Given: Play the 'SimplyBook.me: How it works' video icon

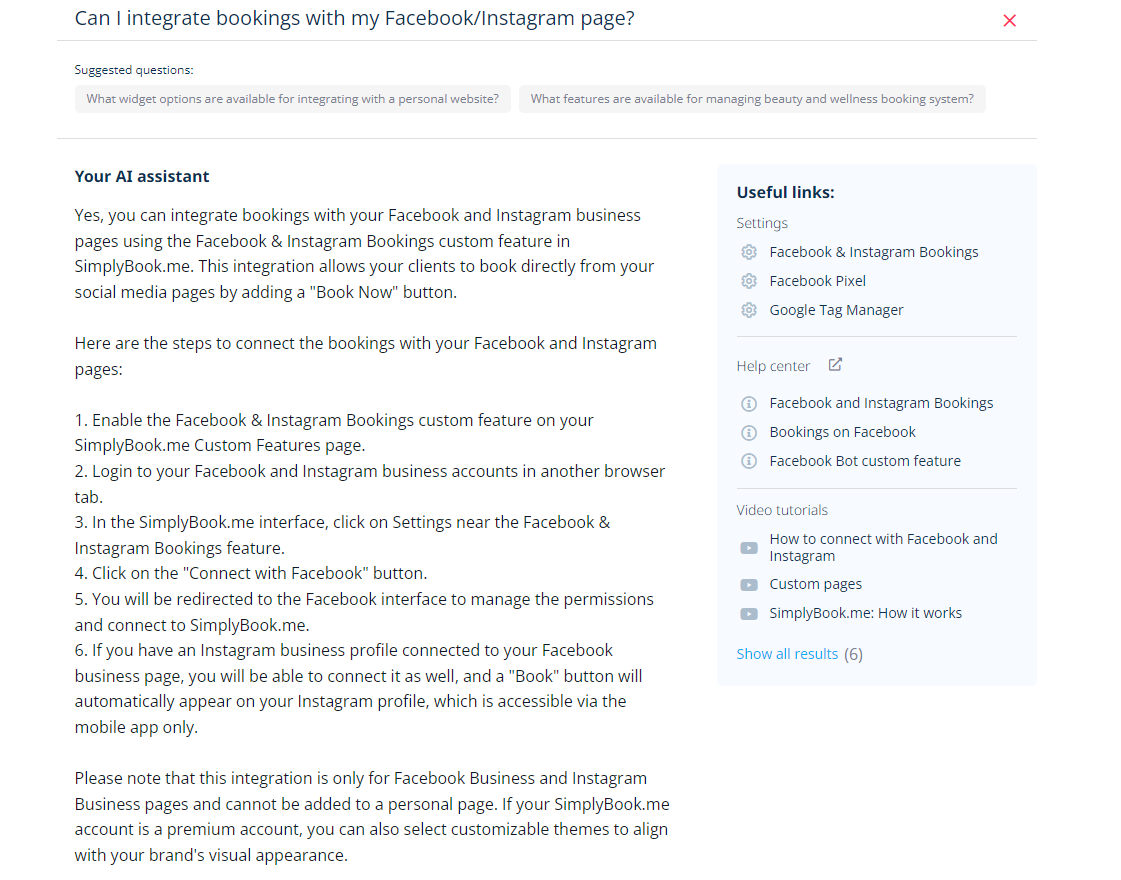Looking at the screenshot, I should click(749, 613).
